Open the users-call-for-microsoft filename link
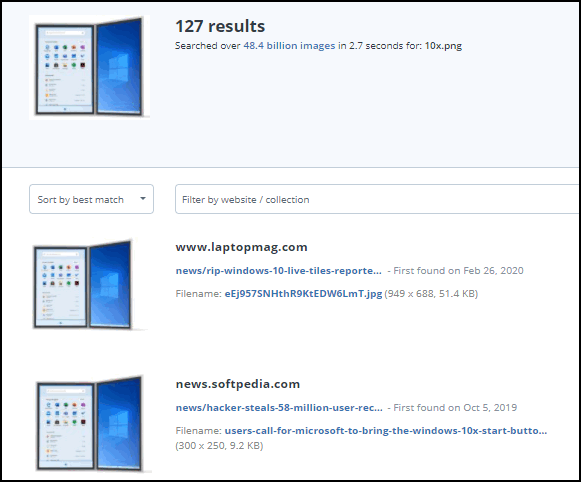The width and height of the screenshot is (581, 482). point(386,431)
